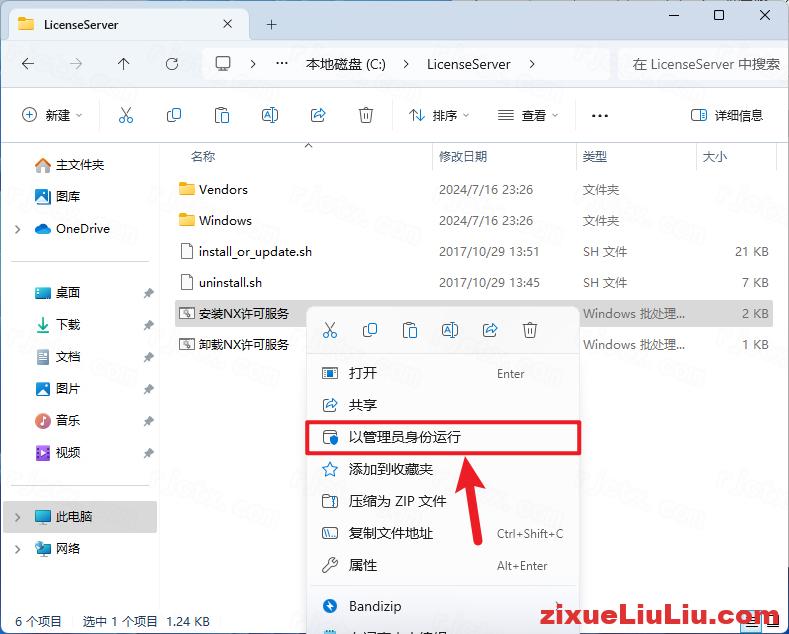Click the toolbar Paste icon

222,115
